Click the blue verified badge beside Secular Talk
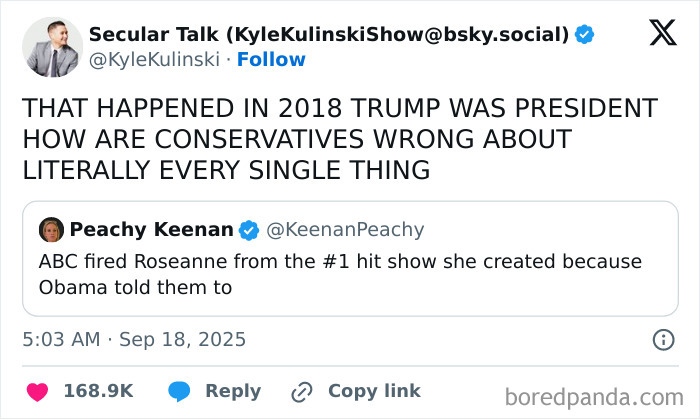The width and height of the screenshot is (700, 419). click(584, 35)
